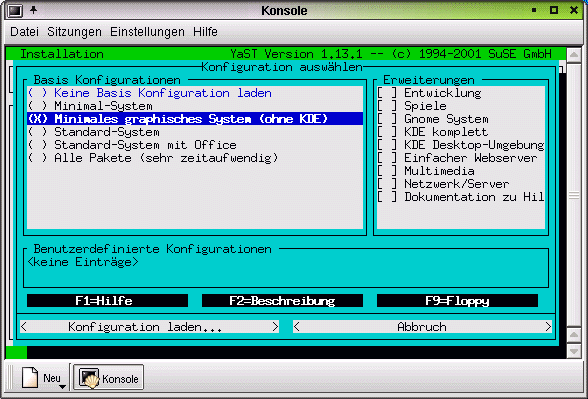Screen dimensions: 588x399
Task: Check the KDE komplett extension box
Action: point(387,132)
